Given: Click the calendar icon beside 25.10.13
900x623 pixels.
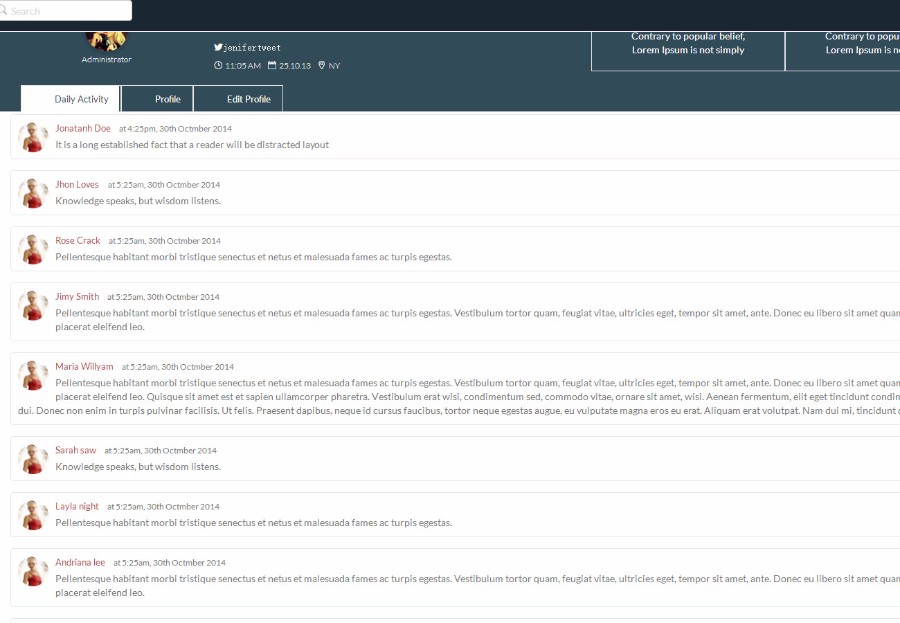Looking at the screenshot, I should tap(272, 65).
